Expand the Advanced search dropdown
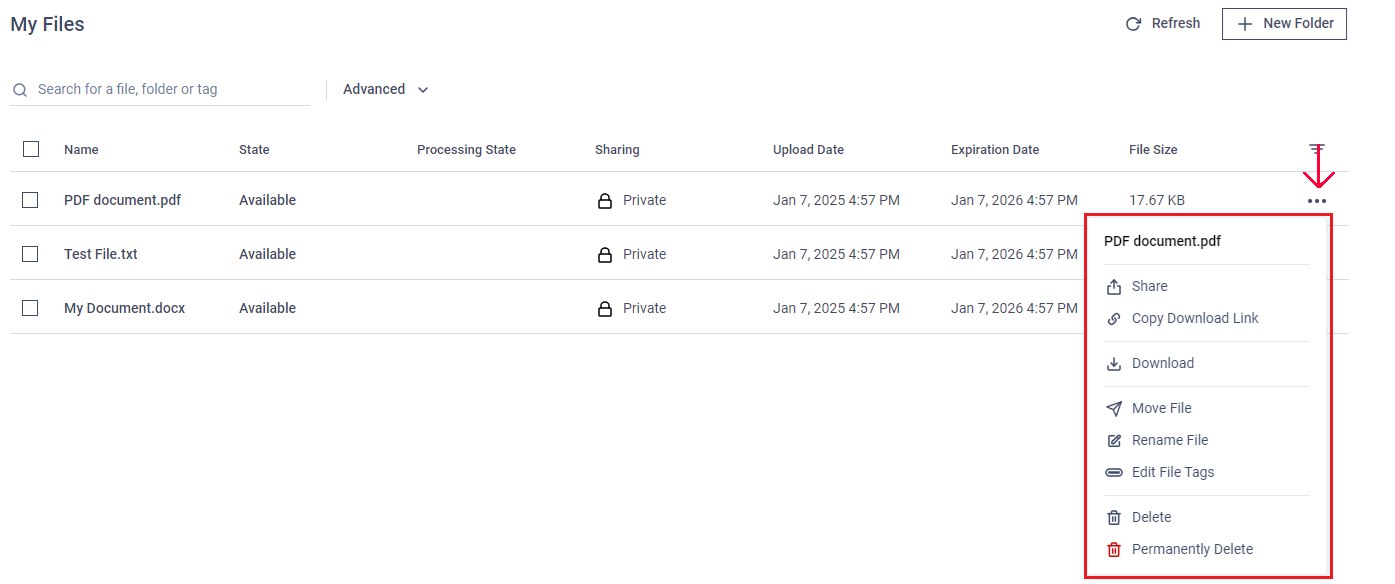 click(385, 89)
